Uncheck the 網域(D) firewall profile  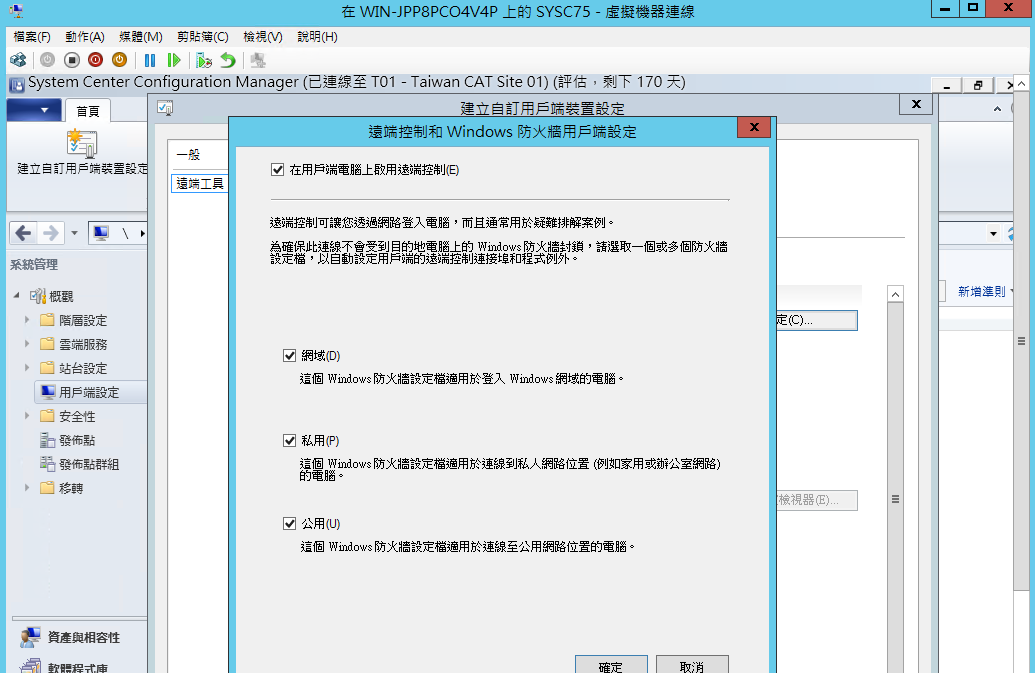289,356
